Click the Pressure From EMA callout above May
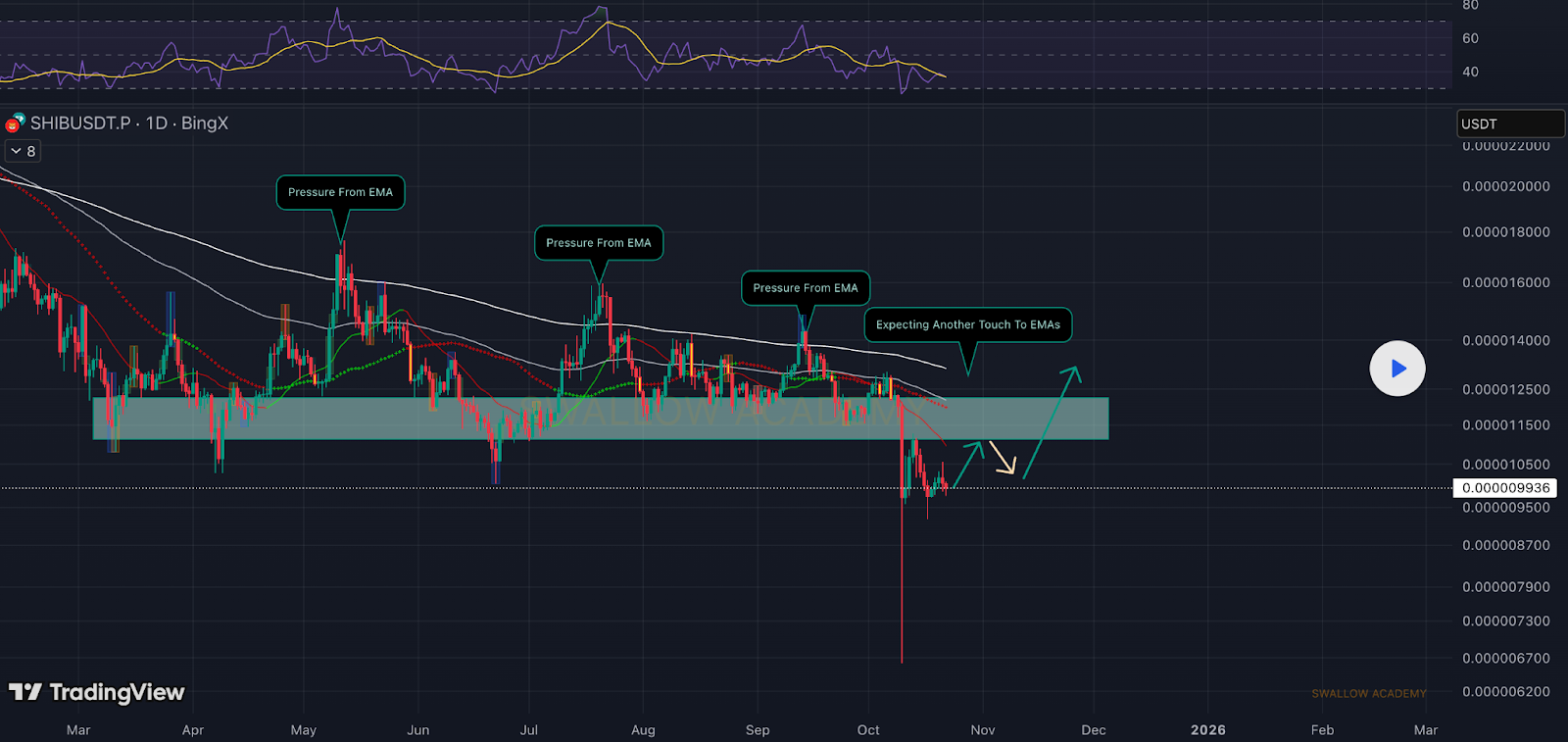The width and height of the screenshot is (1568, 742). [x=340, y=192]
